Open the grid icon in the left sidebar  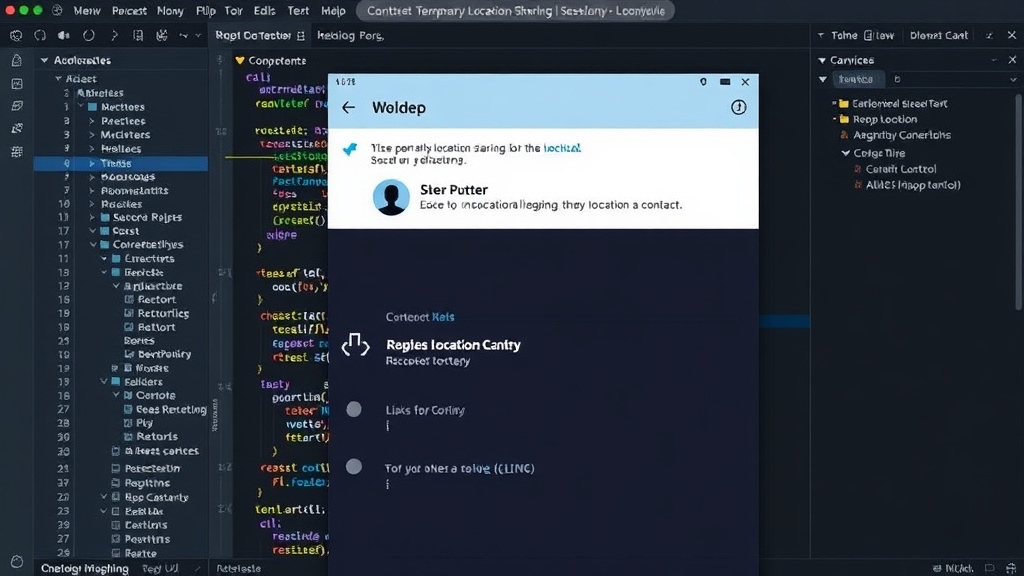coord(17,152)
